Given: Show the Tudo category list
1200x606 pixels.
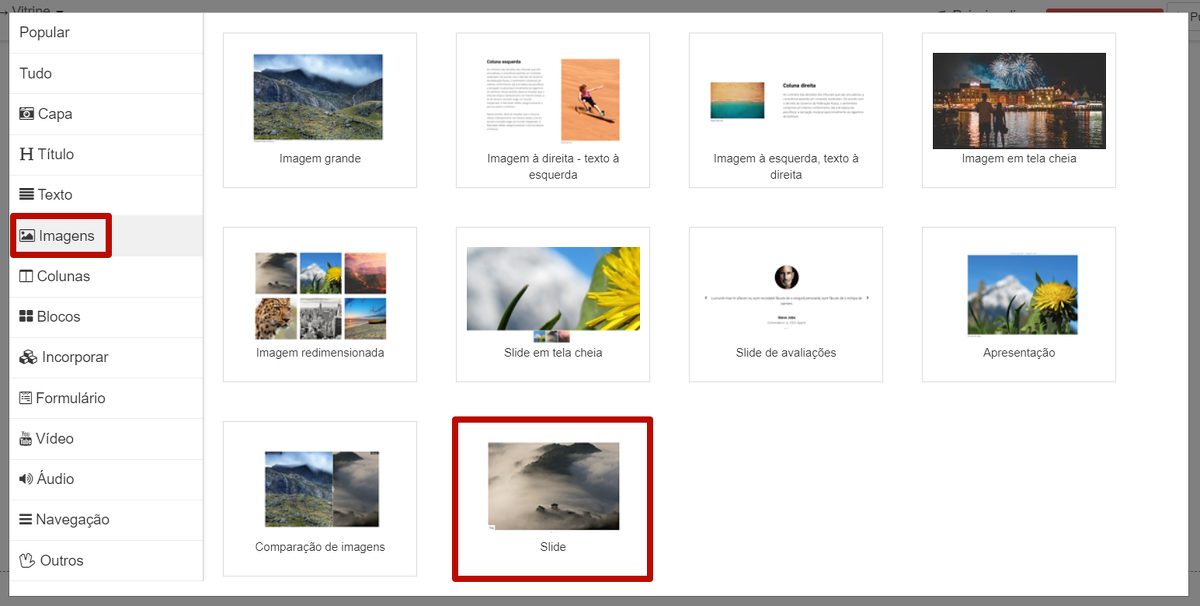Looking at the screenshot, I should [x=36, y=73].
